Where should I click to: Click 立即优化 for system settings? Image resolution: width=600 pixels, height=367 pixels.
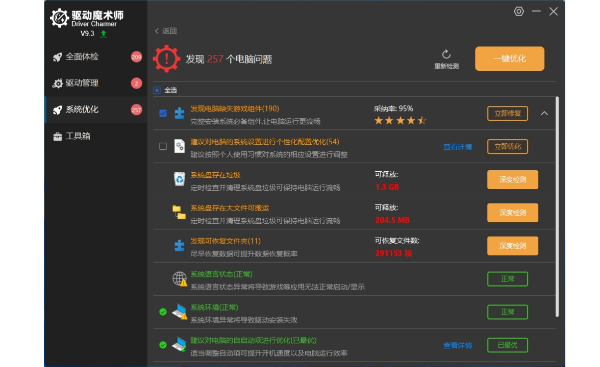pyautogui.click(x=507, y=147)
